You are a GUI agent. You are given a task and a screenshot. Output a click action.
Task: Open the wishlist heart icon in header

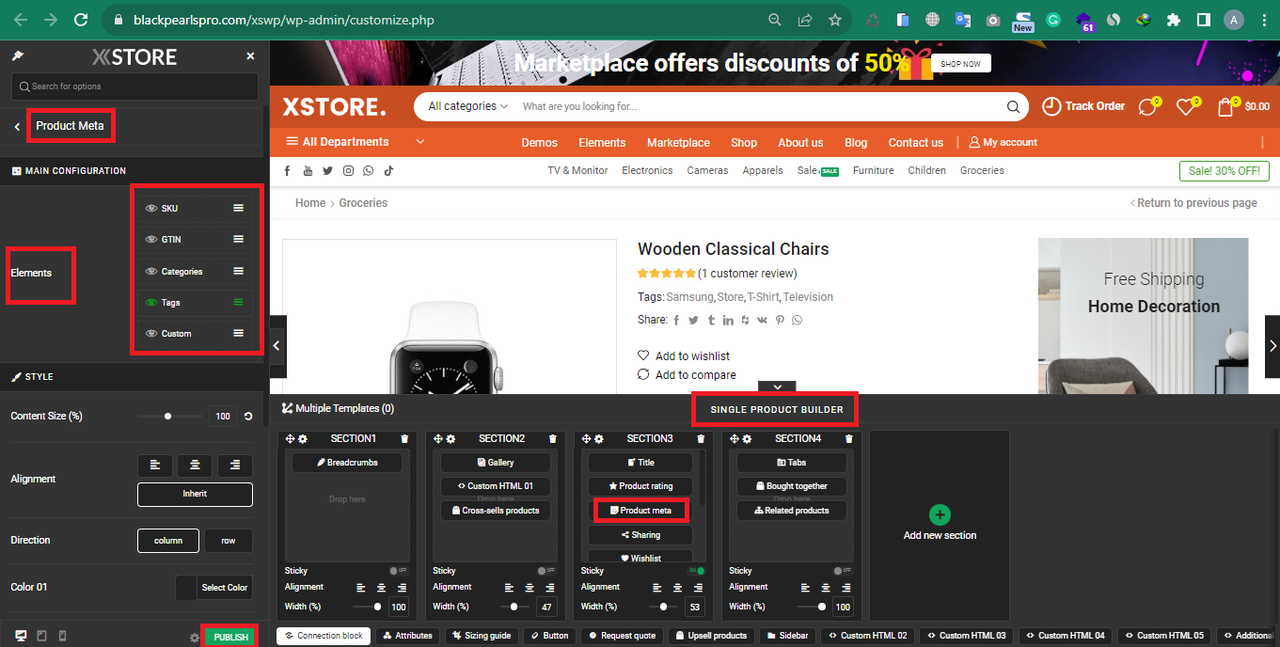click(x=1186, y=106)
